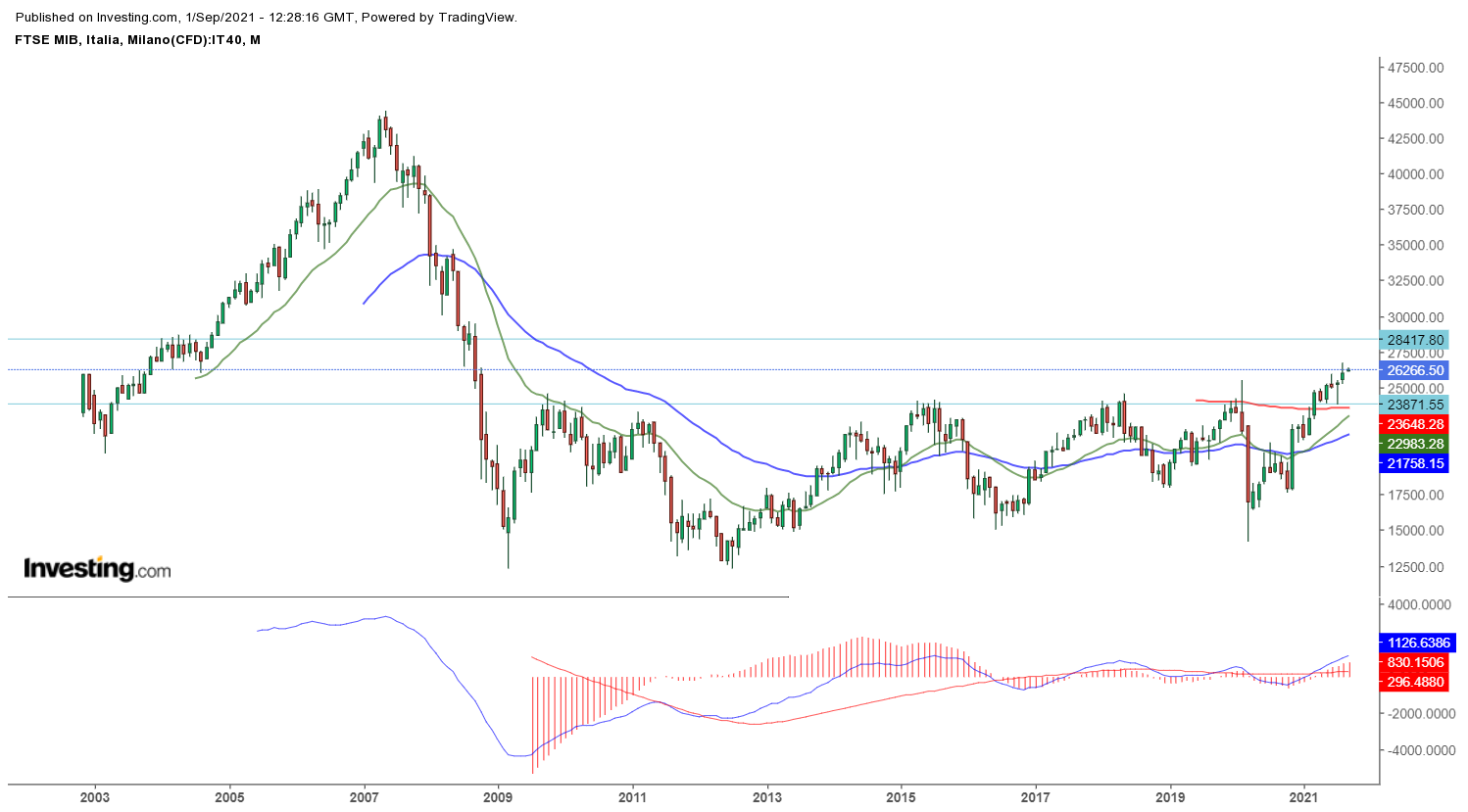Click the 35000.00 price axis tick
The image size is (1468, 812).
click(x=1415, y=245)
